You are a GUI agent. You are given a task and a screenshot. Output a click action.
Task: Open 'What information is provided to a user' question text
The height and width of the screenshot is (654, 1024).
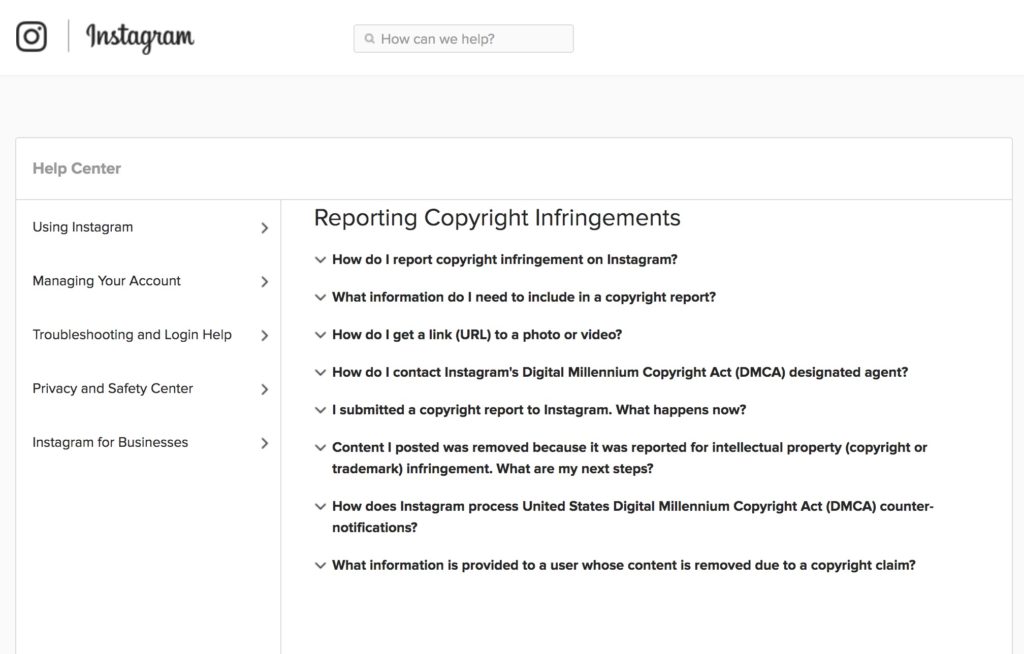pyautogui.click(x=624, y=565)
